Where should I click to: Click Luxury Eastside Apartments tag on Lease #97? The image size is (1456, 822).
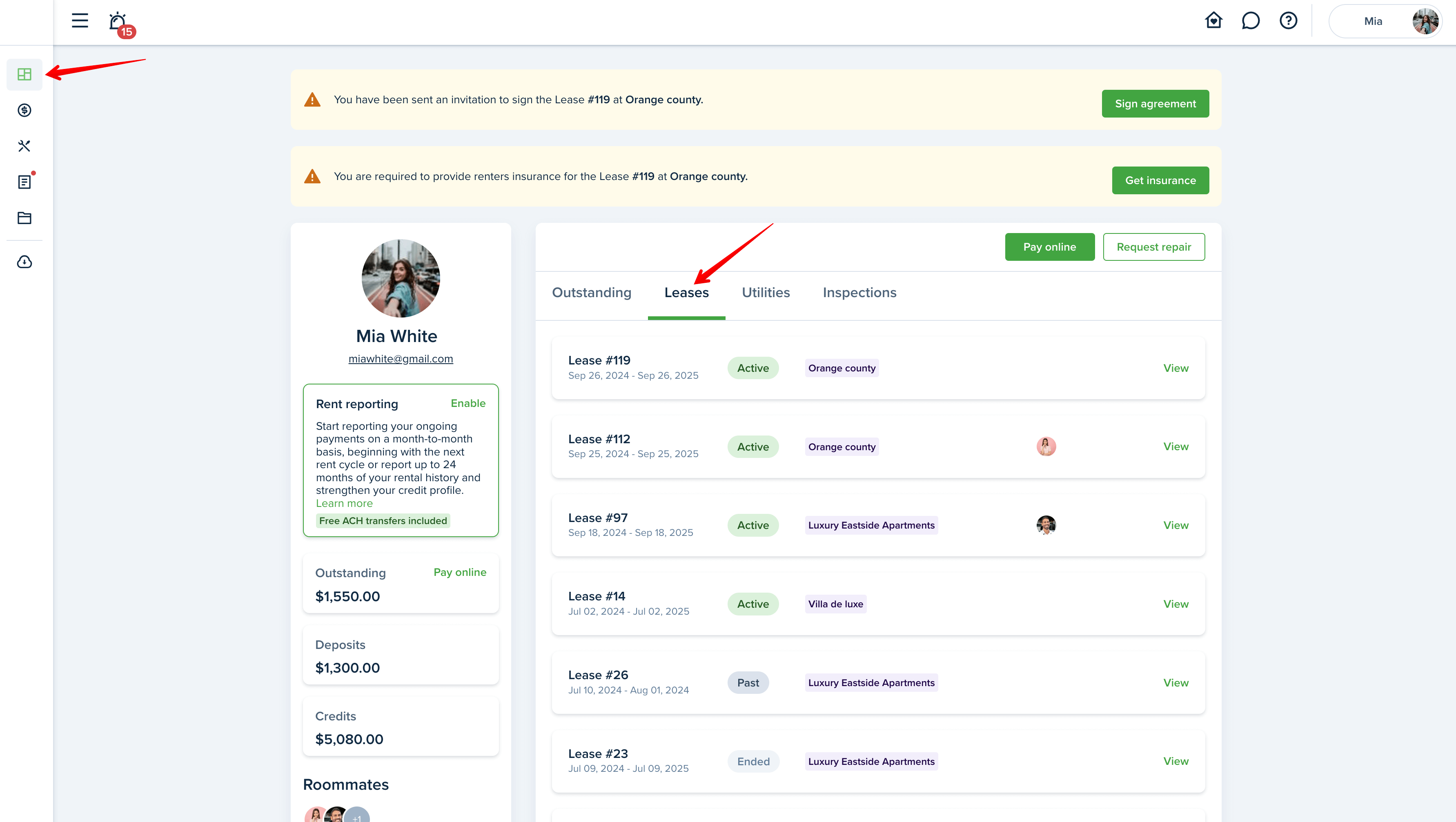pos(871,525)
